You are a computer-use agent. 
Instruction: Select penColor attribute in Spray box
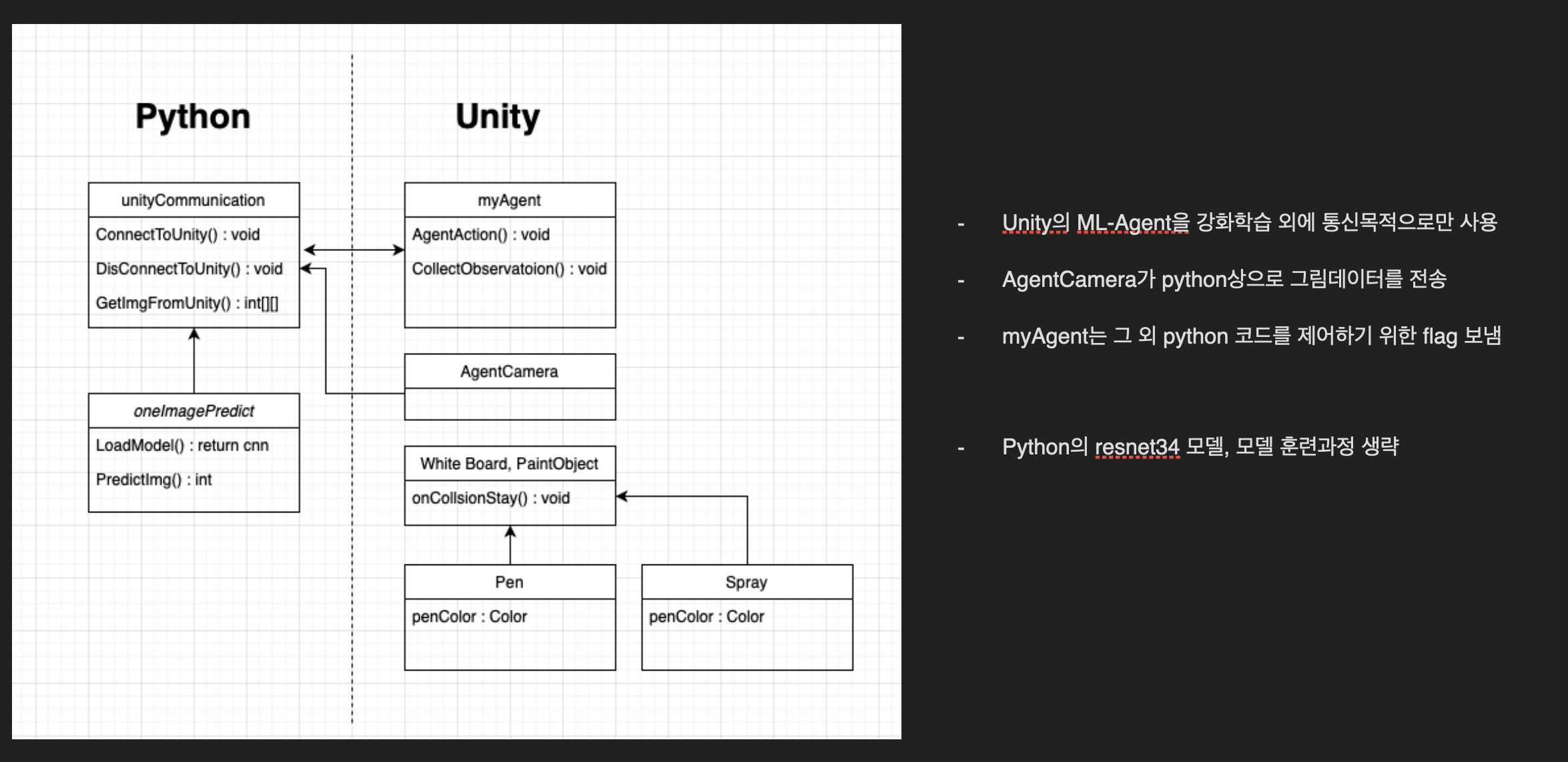point(706,617)
